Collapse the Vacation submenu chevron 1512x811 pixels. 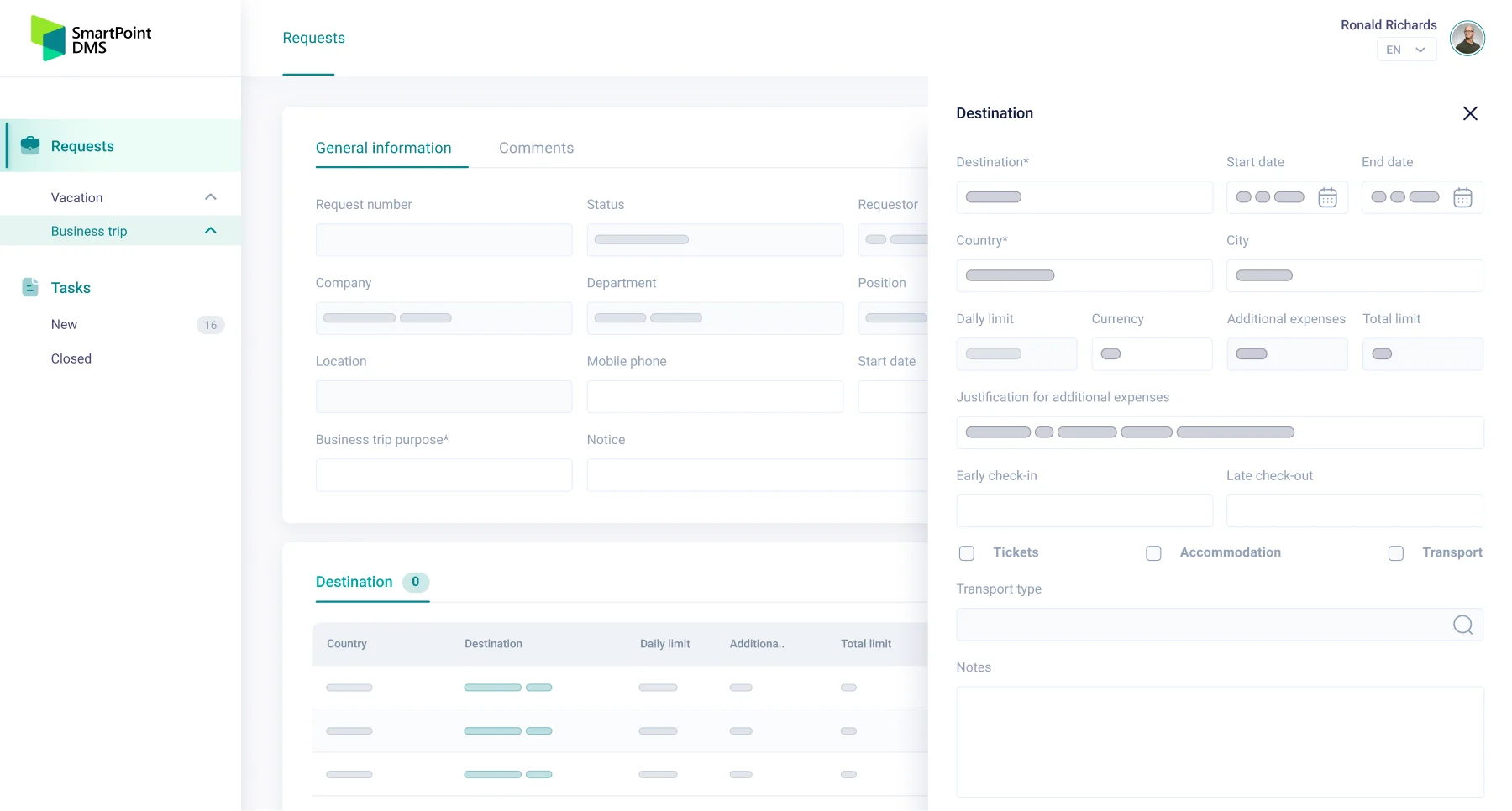(211, 197)
